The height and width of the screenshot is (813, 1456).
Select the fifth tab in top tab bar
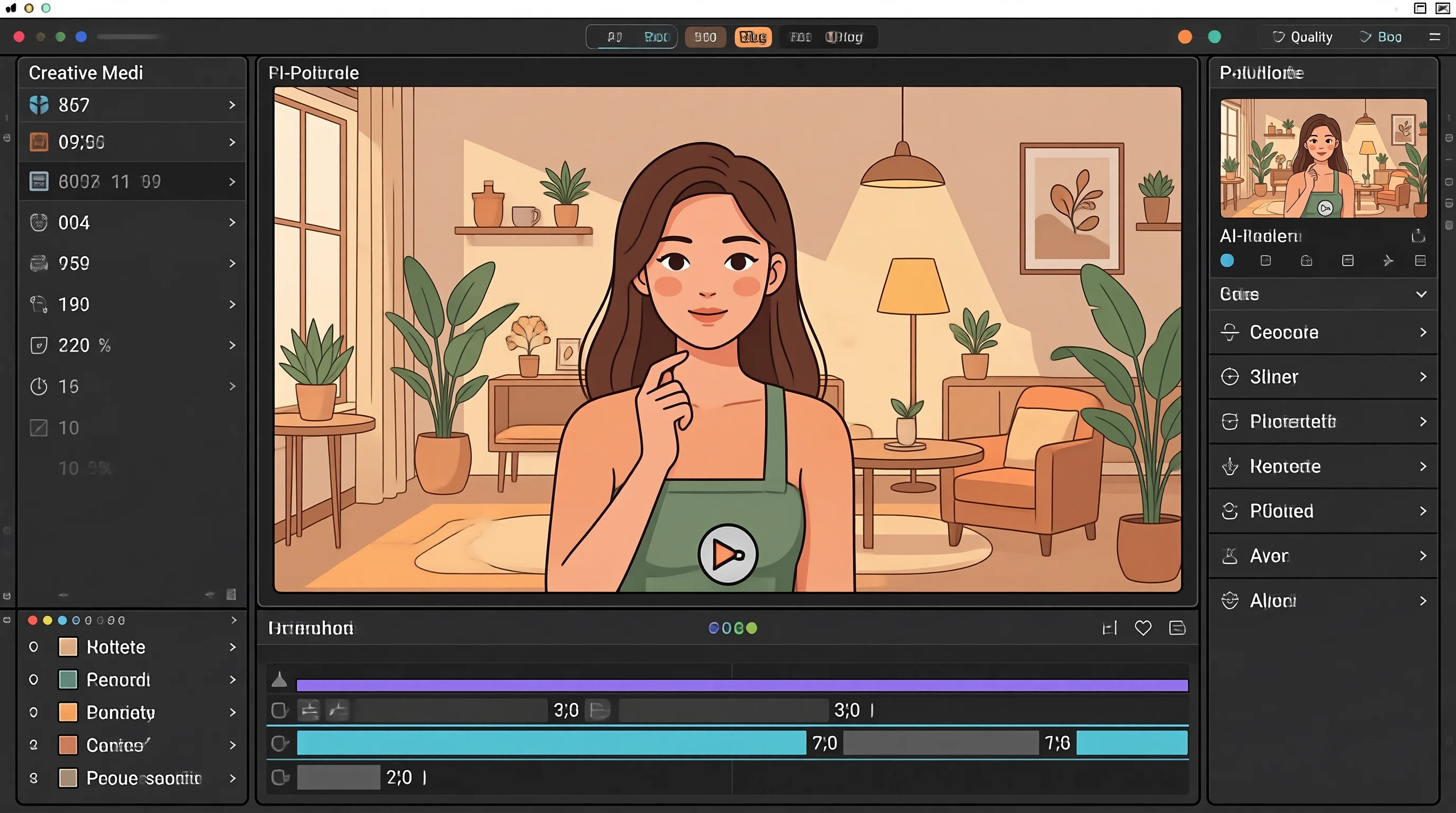coord(800,37)
